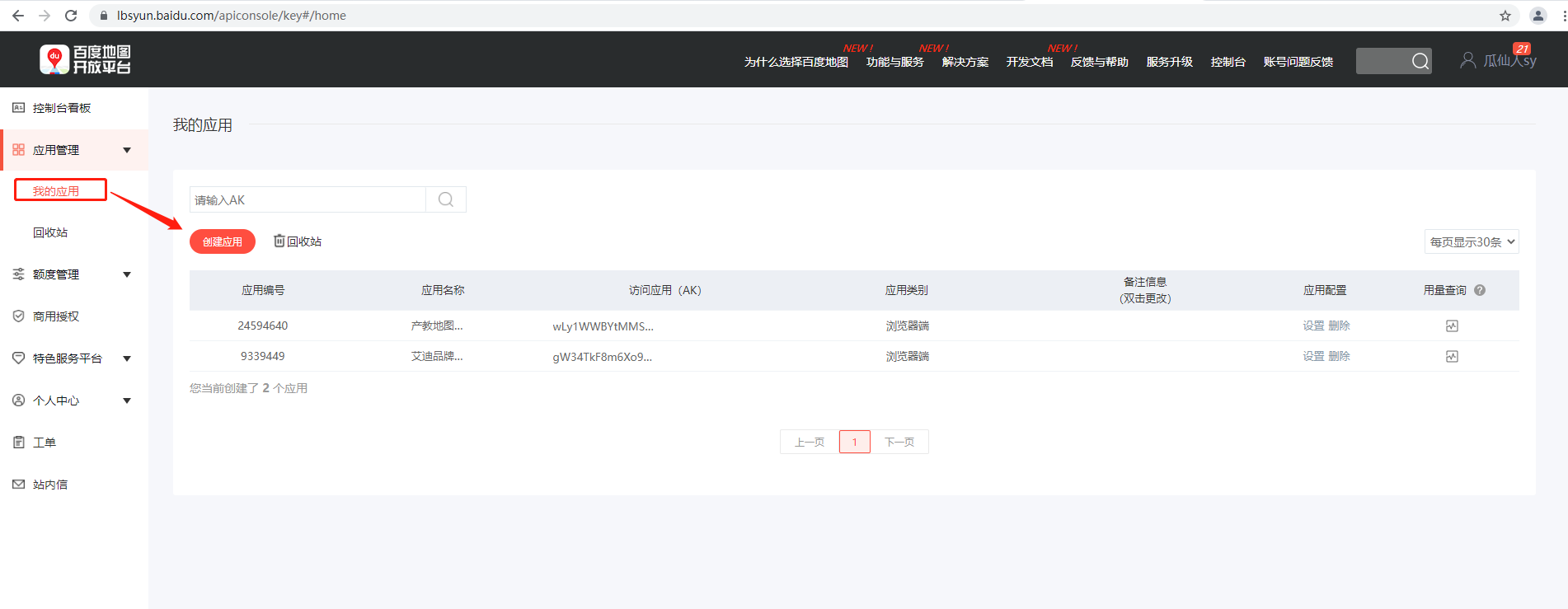Click the magnifier icon in the top search box
This screenshot has height=609, width=1568.
pyautogui.click(x=1420, y=61)
